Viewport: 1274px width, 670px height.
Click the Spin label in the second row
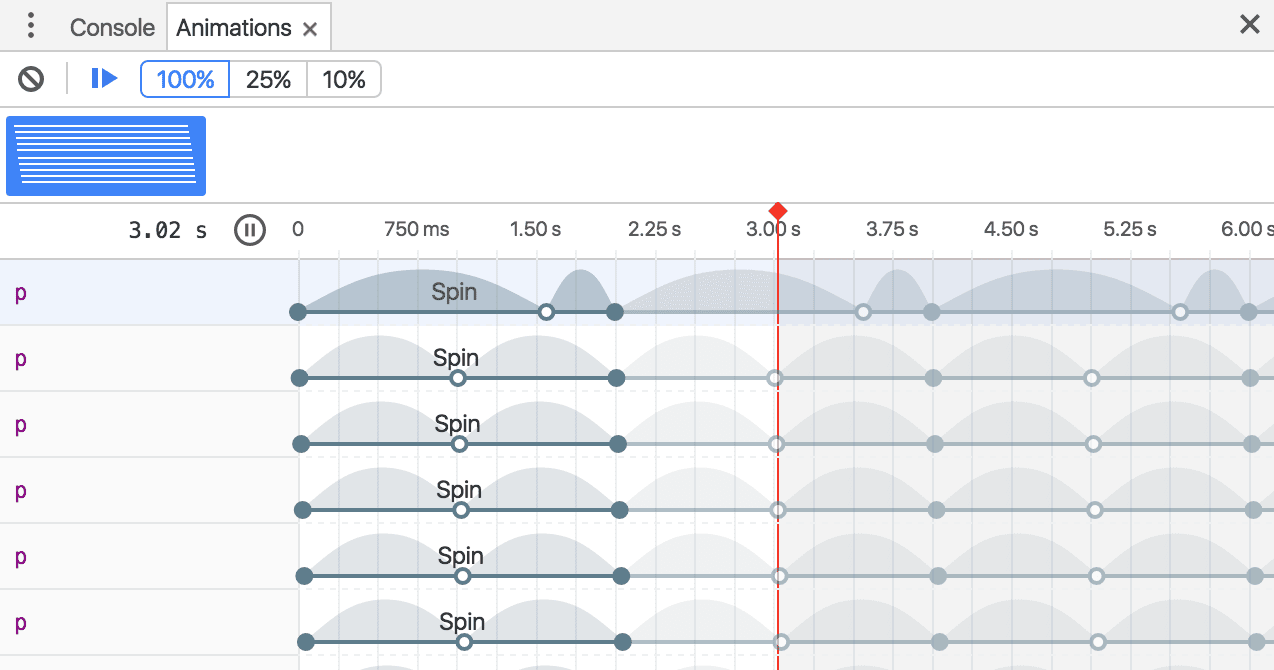[456, 358]
